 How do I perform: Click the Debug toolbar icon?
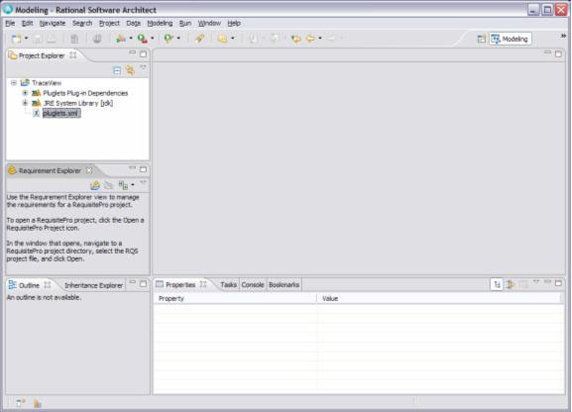pos(121,38)
